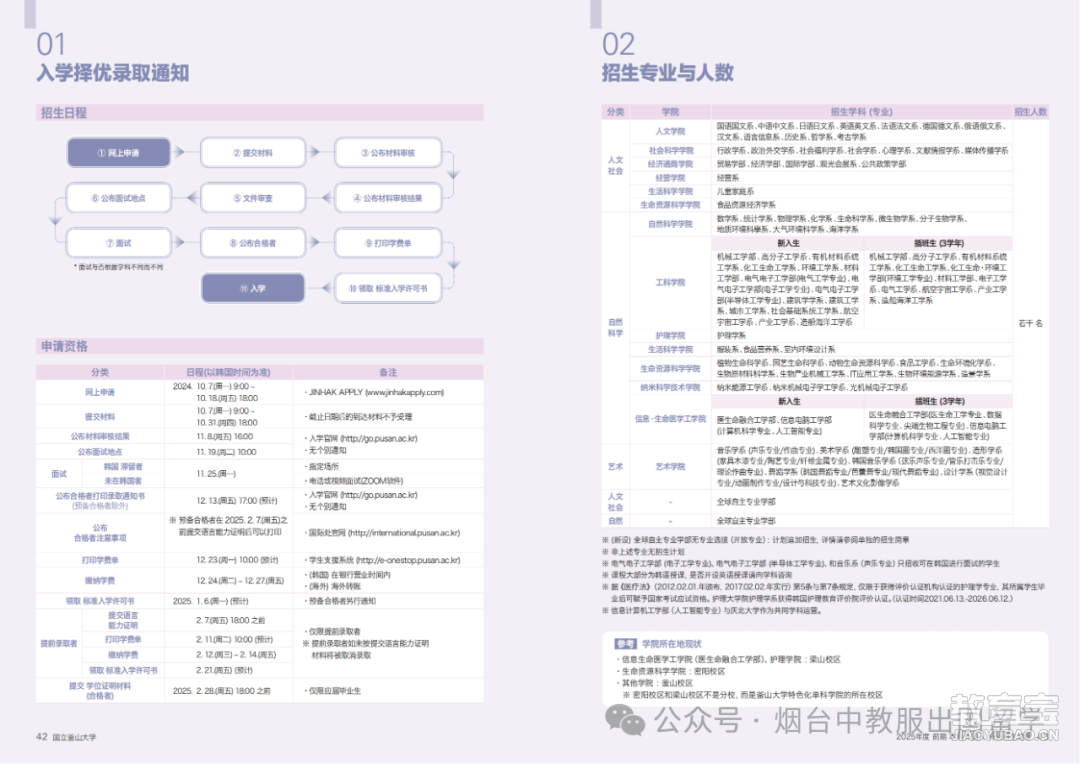This screenshot has width=1080, height=764.
Task: Select flowchart step ⑥ 公布面试地点
Action: point(118,198)
